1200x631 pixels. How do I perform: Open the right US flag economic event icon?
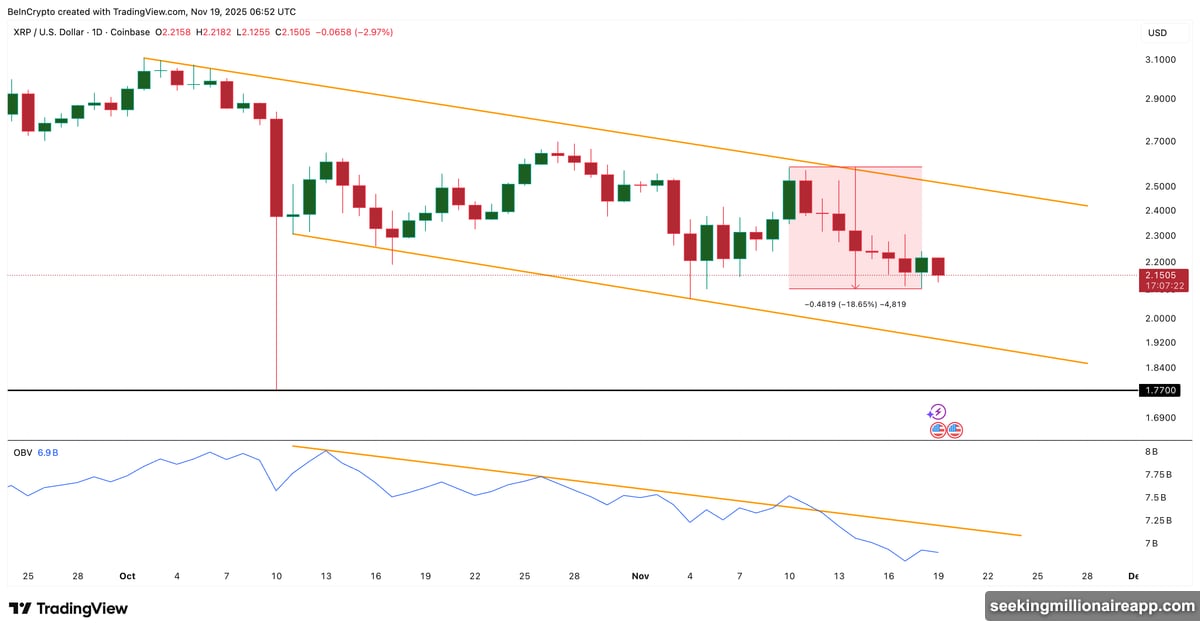click(x=955, y=430)
